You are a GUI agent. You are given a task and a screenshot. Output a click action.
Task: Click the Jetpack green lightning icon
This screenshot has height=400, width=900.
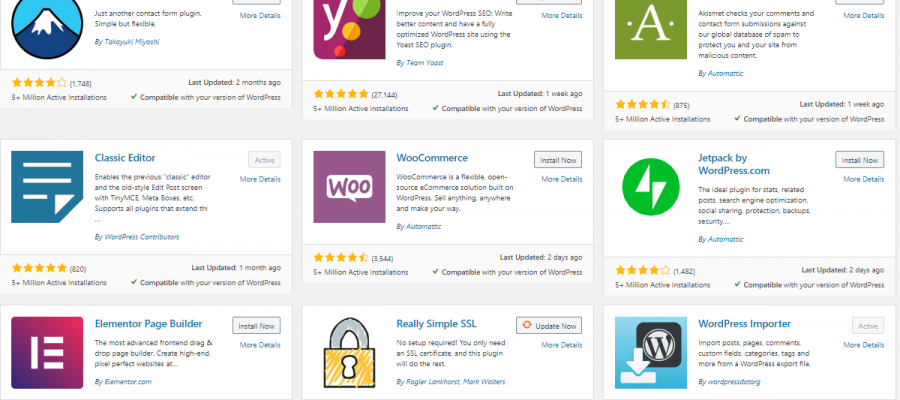(x=653, y=190)
